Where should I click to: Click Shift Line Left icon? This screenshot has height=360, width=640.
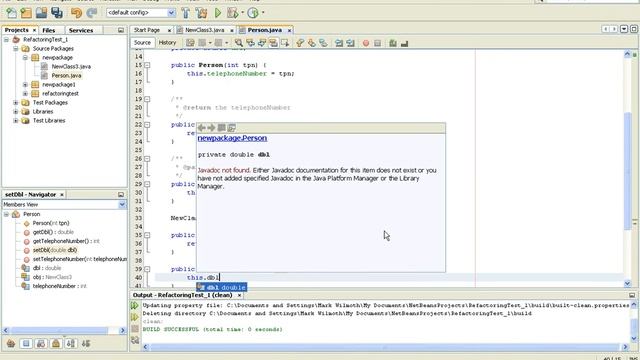click(339, 43)
